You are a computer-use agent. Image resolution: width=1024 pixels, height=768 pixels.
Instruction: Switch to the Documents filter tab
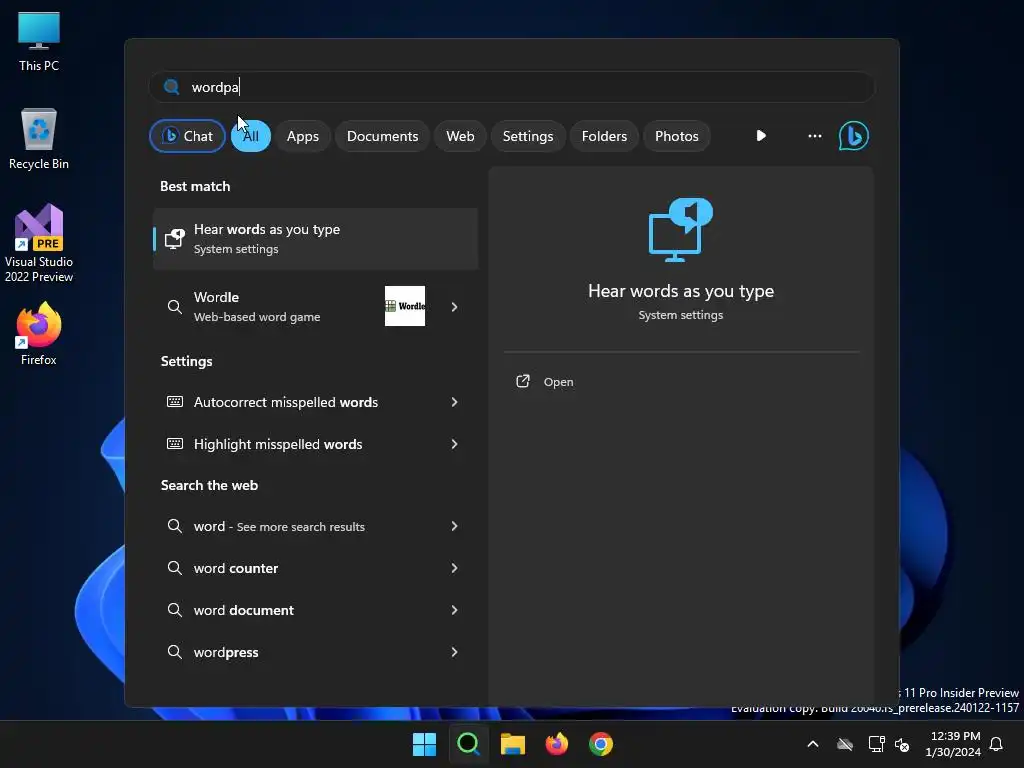pyautogui.click(x=382, y=136)
